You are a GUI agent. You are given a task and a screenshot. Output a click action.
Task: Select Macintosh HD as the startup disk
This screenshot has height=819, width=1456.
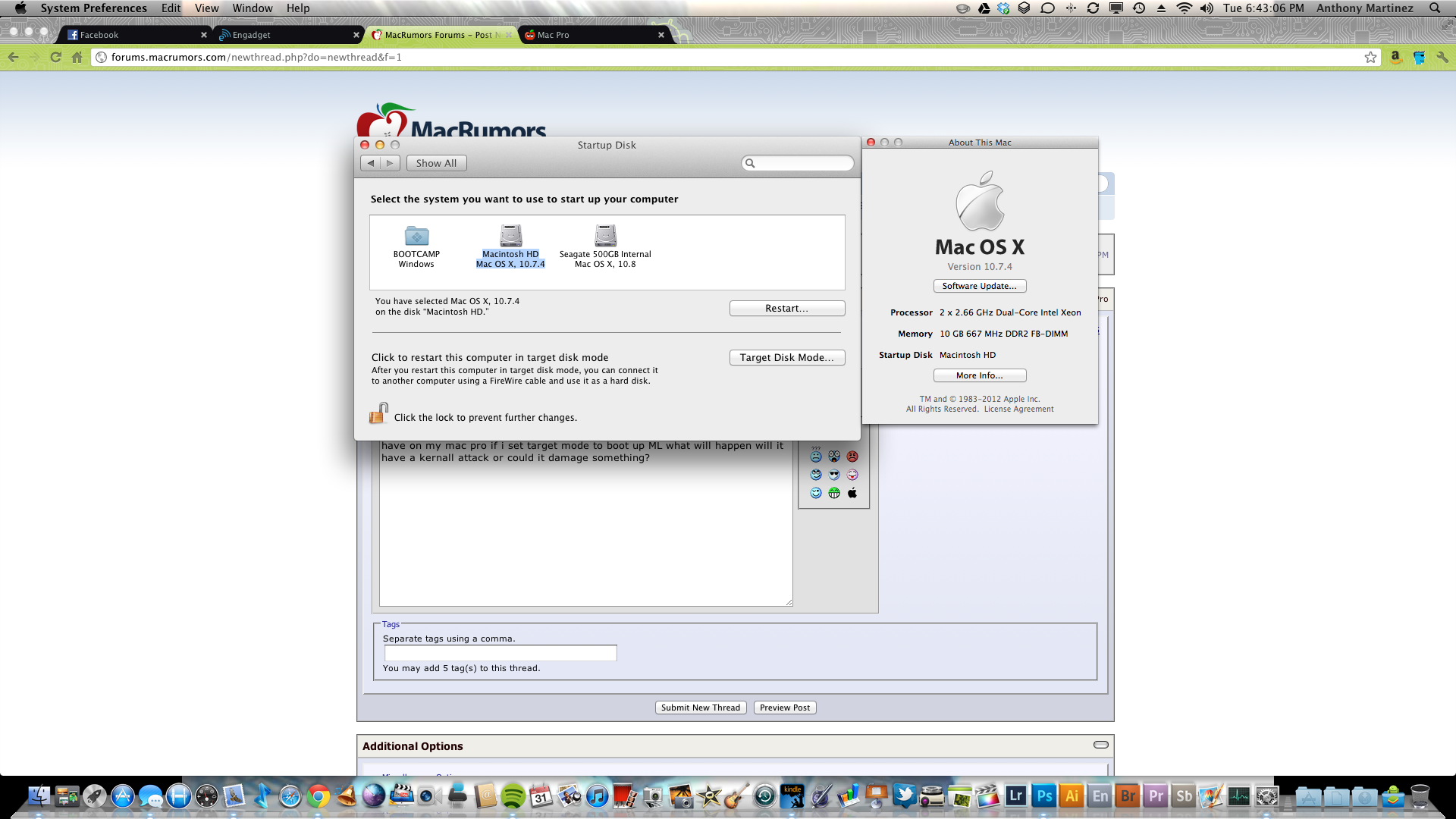(510, 246)
